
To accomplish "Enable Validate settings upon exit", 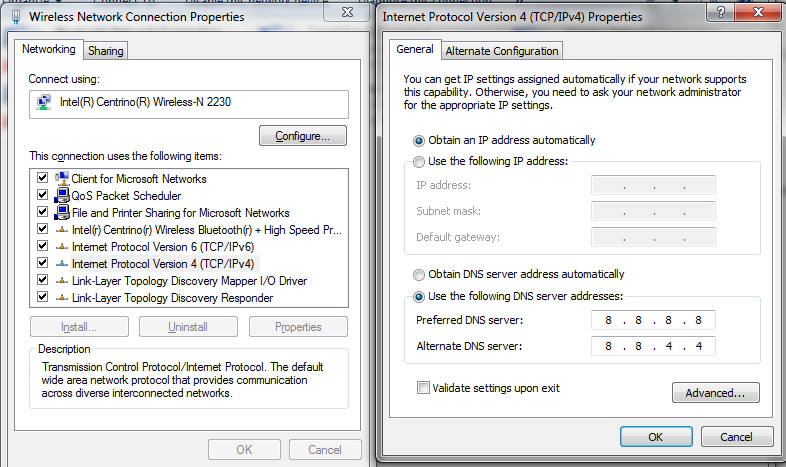I will tap(424, 388).
